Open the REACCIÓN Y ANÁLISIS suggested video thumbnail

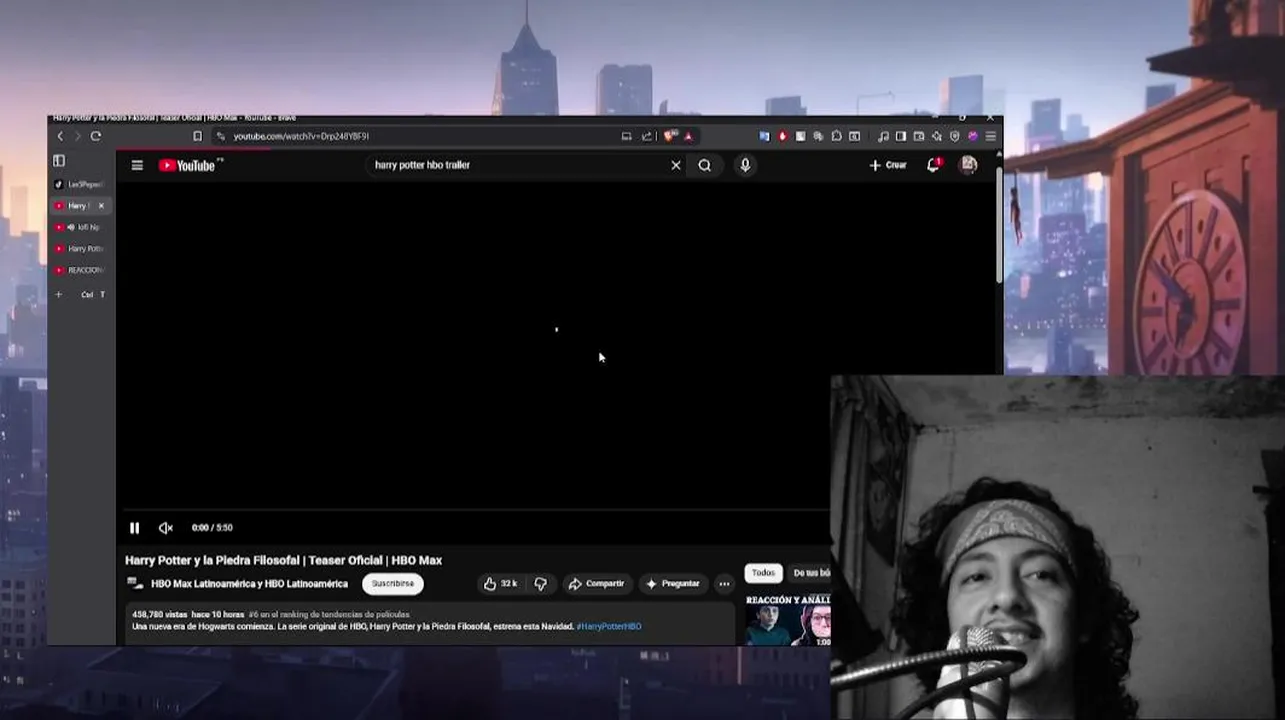tap(788, 620)
